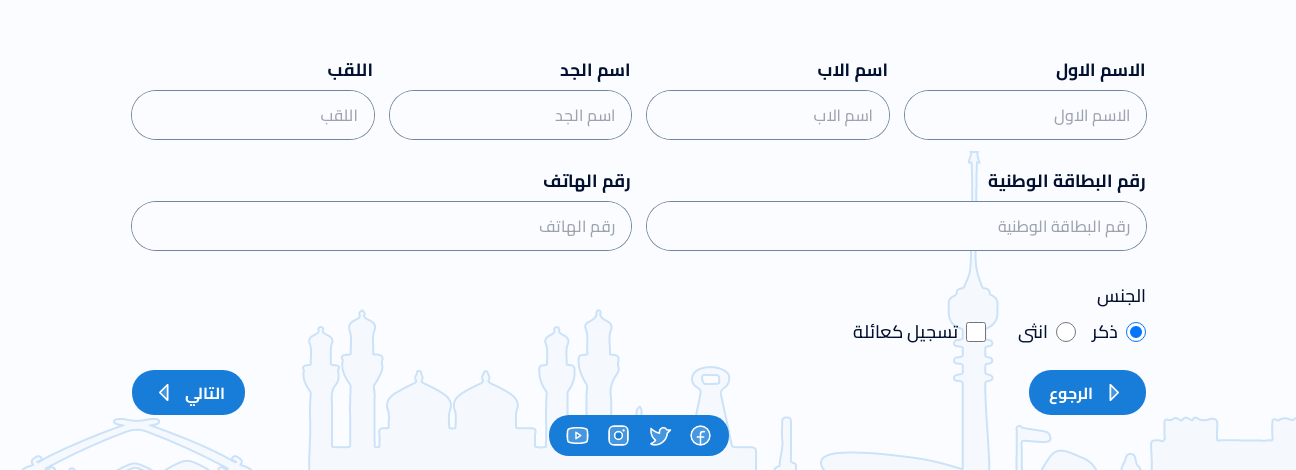Focus the اسم الجد input box
The height and width of the screenshot is (470, 1296).
tap(510, 115)
